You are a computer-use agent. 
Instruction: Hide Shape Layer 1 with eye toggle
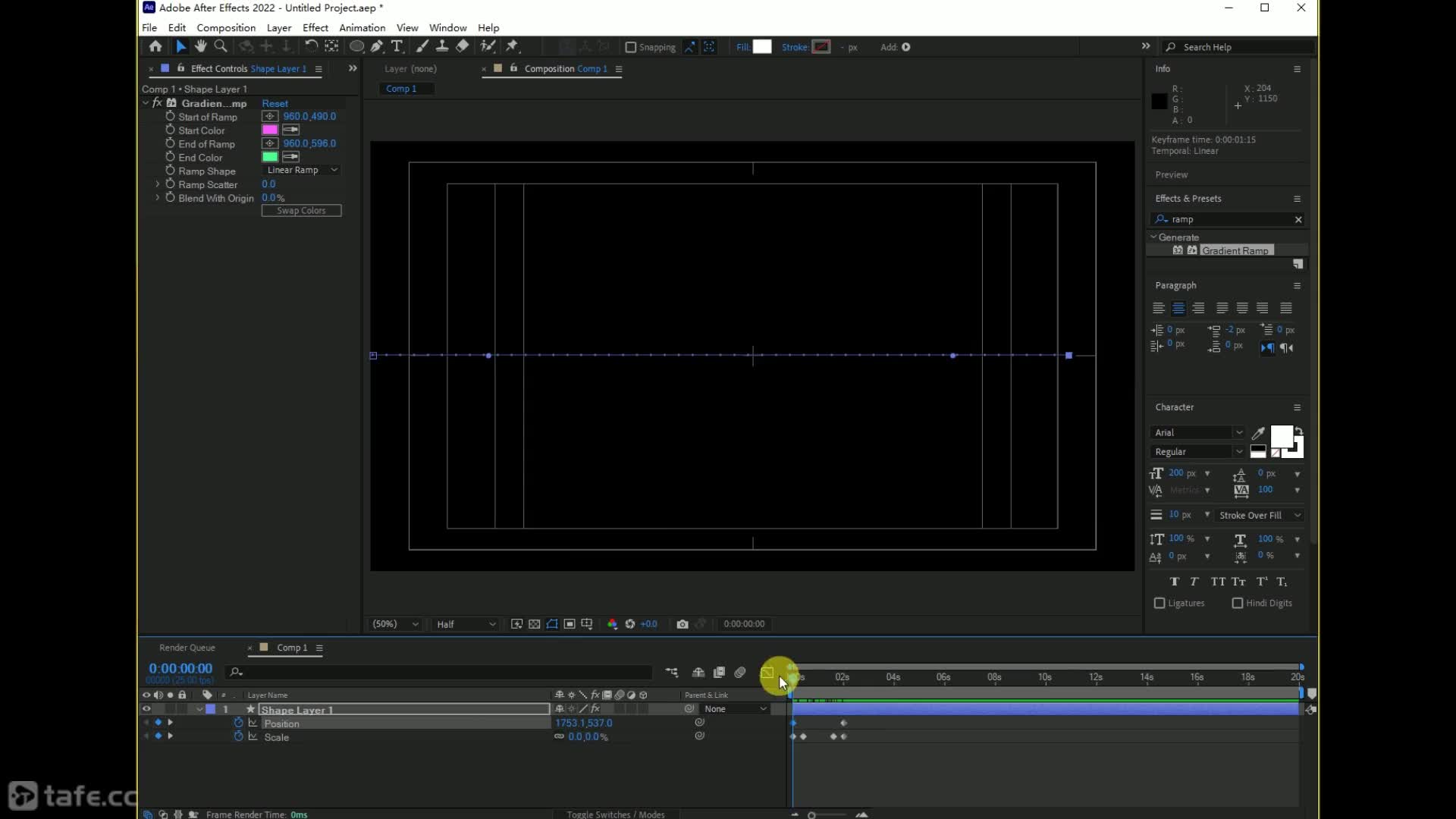coord(146,710)
